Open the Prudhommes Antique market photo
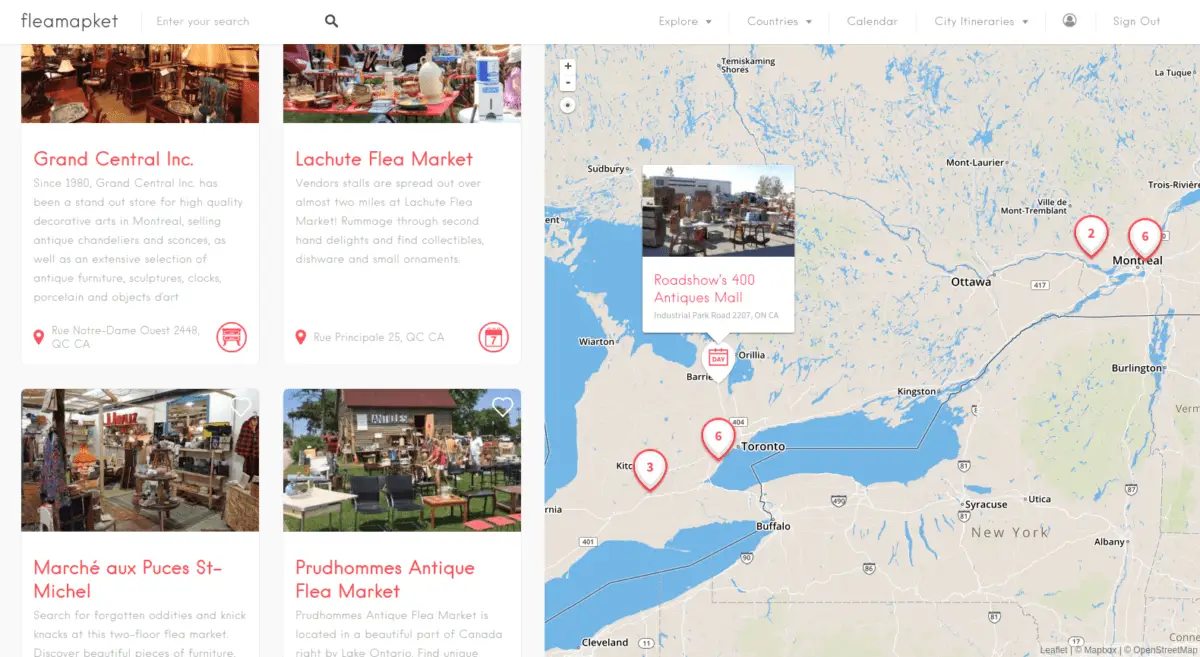The height and width of the screenshot is (657, 1200). click(x=402, y=460)
